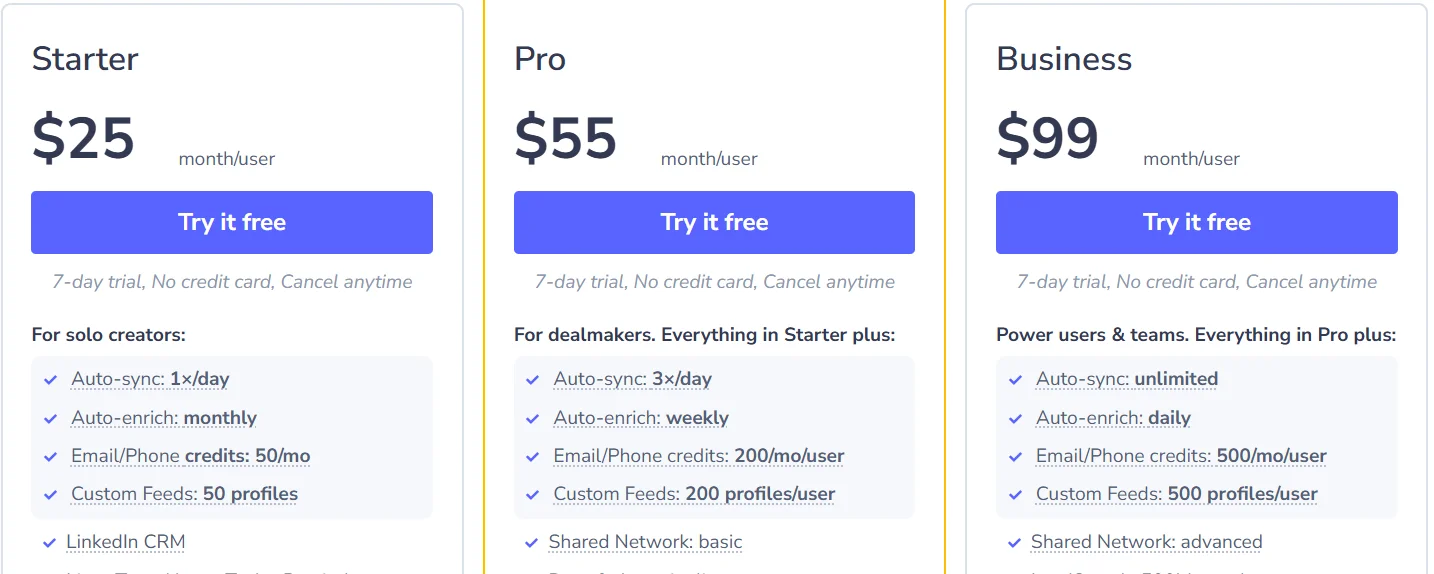Click Business Custom Feeds: 500 profiles/user text

[x=1176, y=494]
